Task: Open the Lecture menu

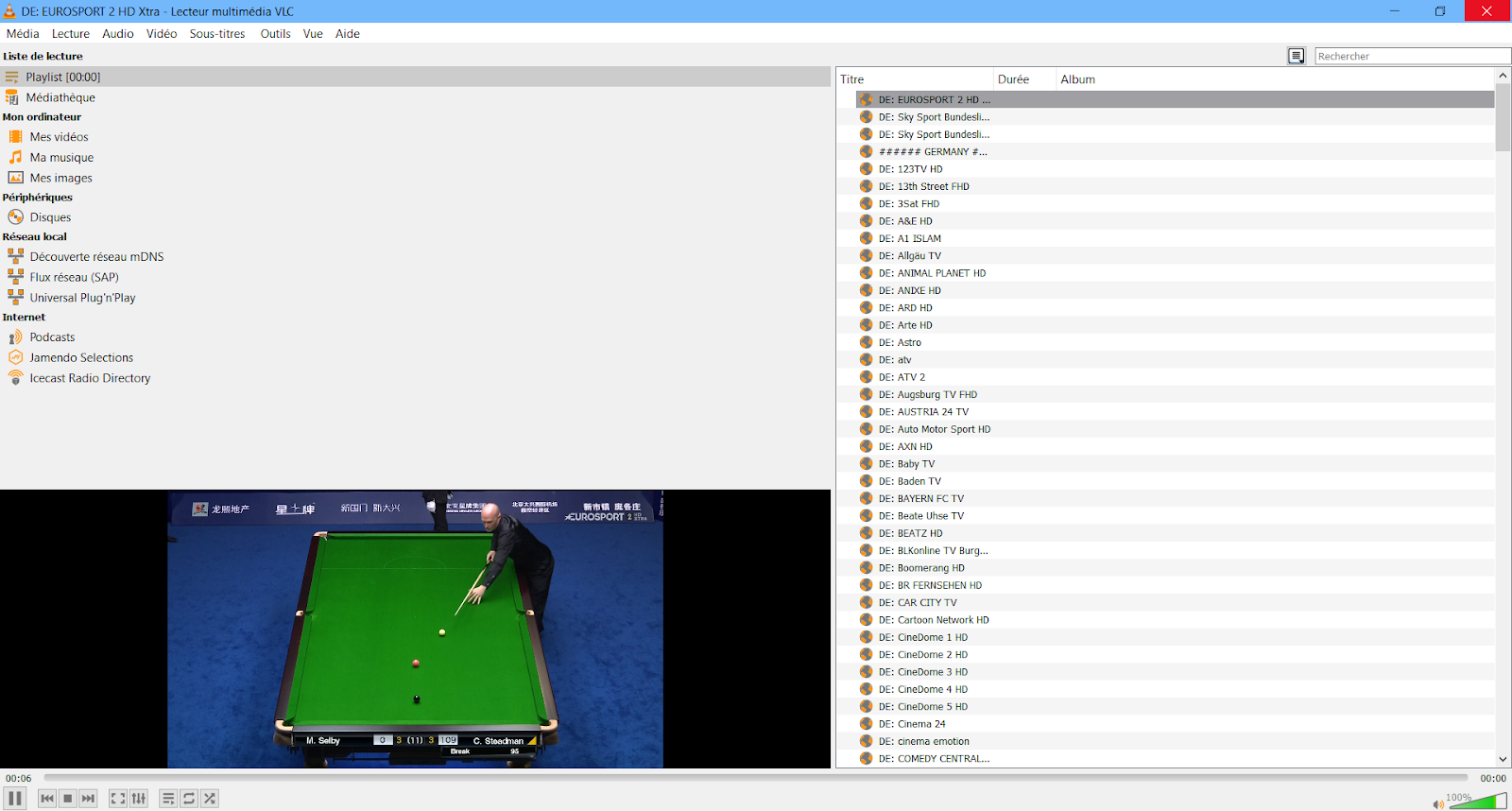Action: click(x=71, y=34)
